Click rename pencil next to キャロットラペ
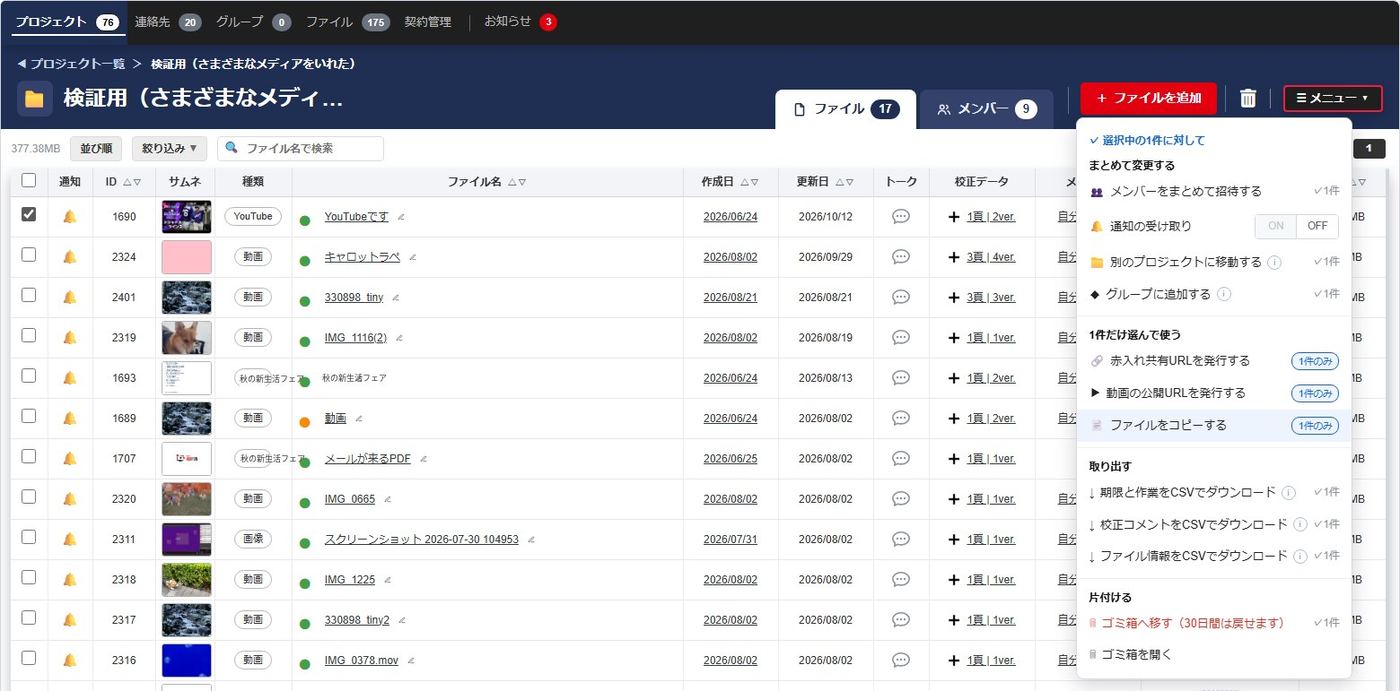Image resolution: width=1400 pixels, height=691 pixels. [412, 257]
